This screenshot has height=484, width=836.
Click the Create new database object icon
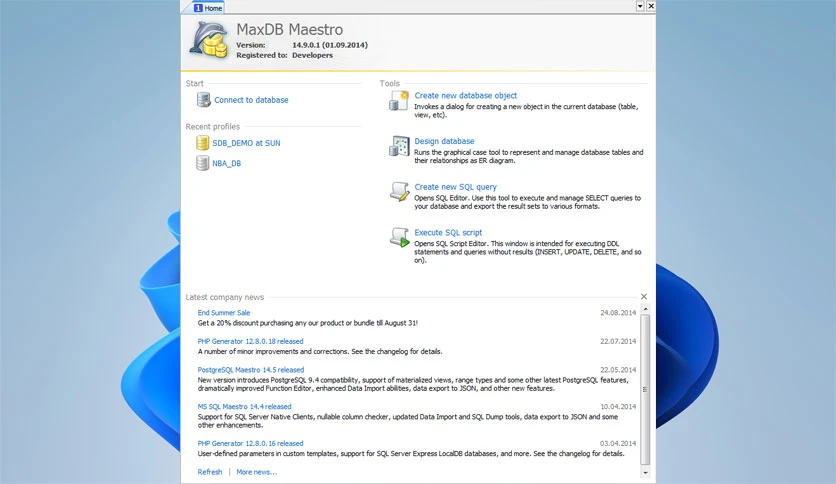click(399, 101)
